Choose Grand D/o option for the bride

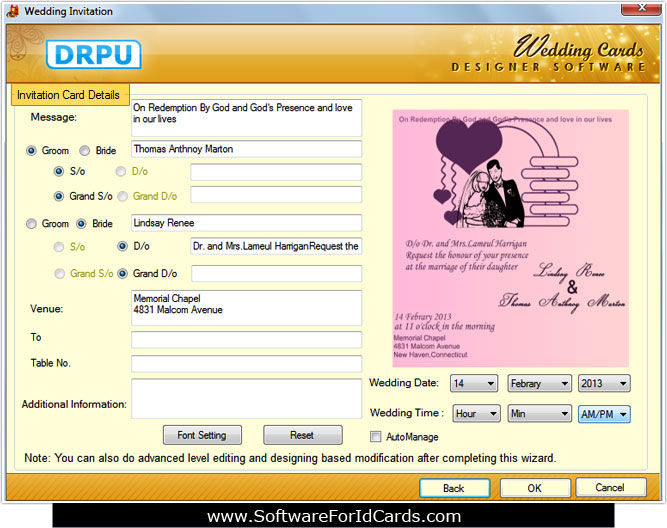(123, 274)
